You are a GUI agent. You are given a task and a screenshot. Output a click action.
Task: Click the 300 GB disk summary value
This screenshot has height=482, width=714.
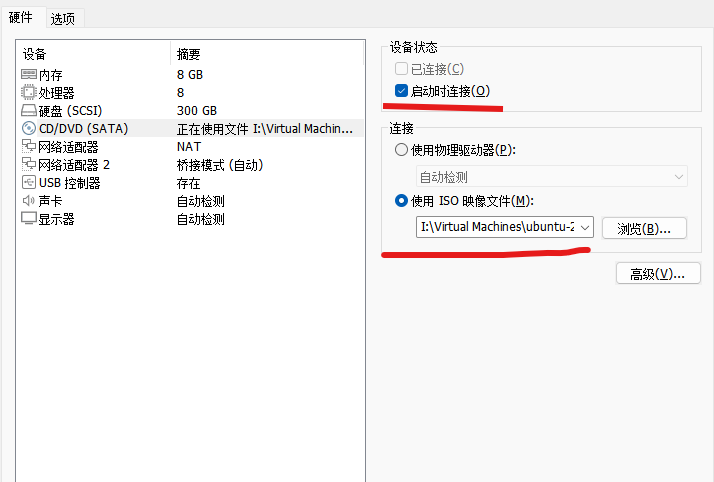pyautogui.click(x=197, y=111)
